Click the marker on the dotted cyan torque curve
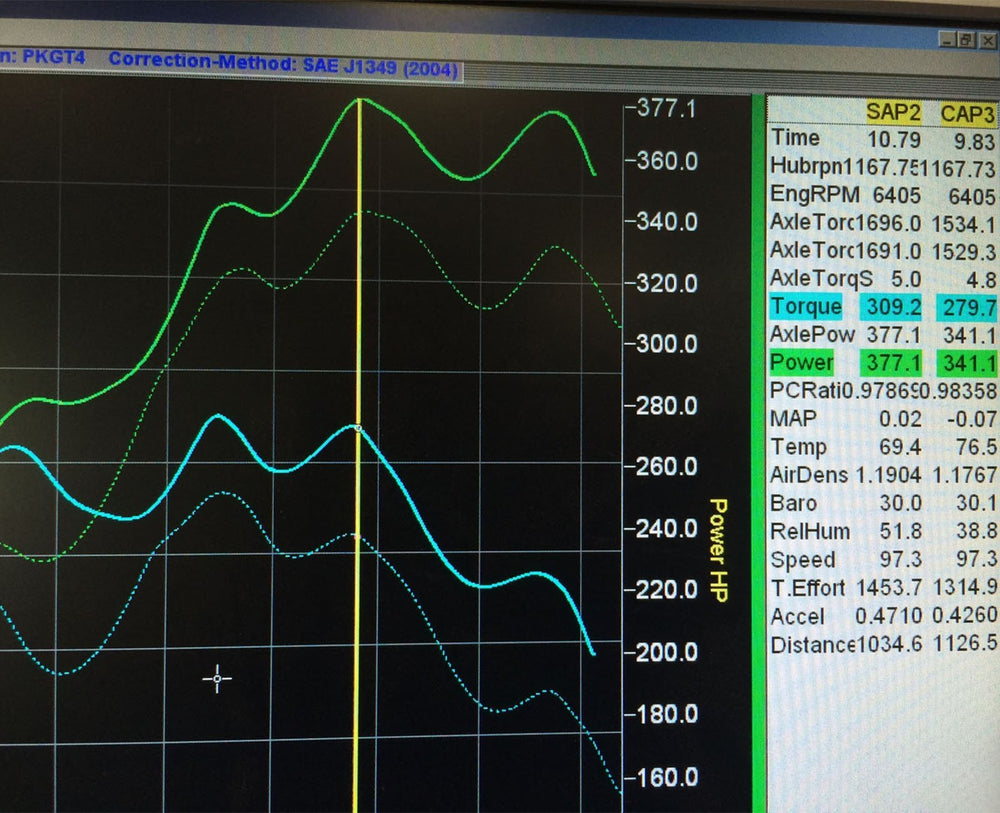The width and height of the screenshot is (1000, 813). pyautogui.click(x=355, y=535)
